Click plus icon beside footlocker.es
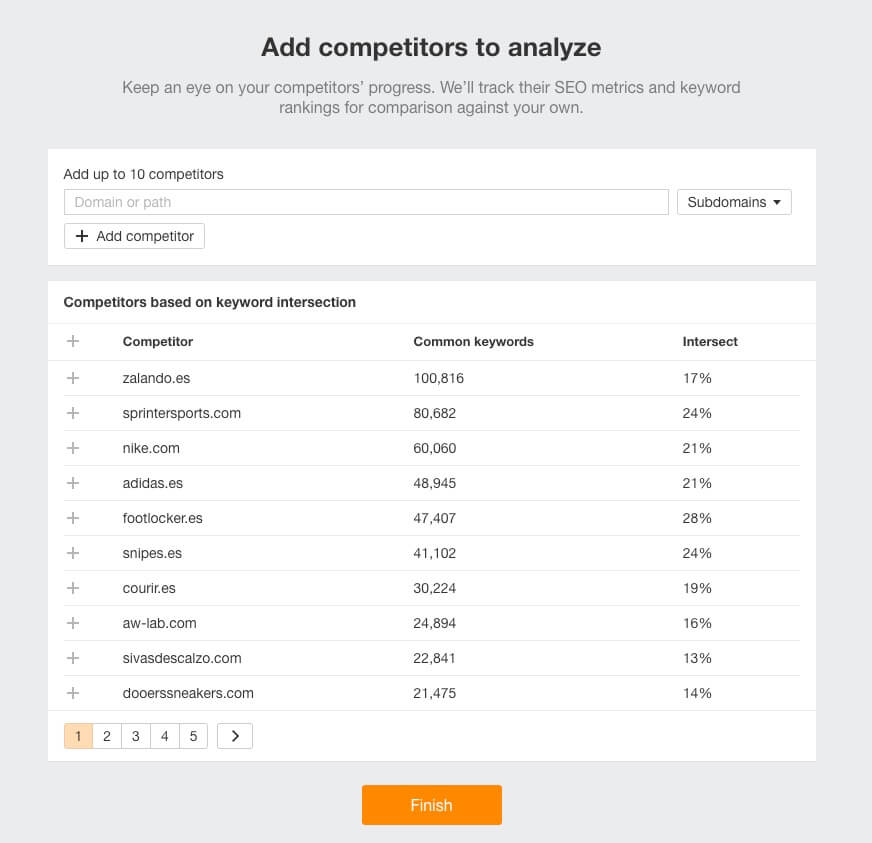Image resolution: width=872 pixels, height=843 pixels. point(72,518)
